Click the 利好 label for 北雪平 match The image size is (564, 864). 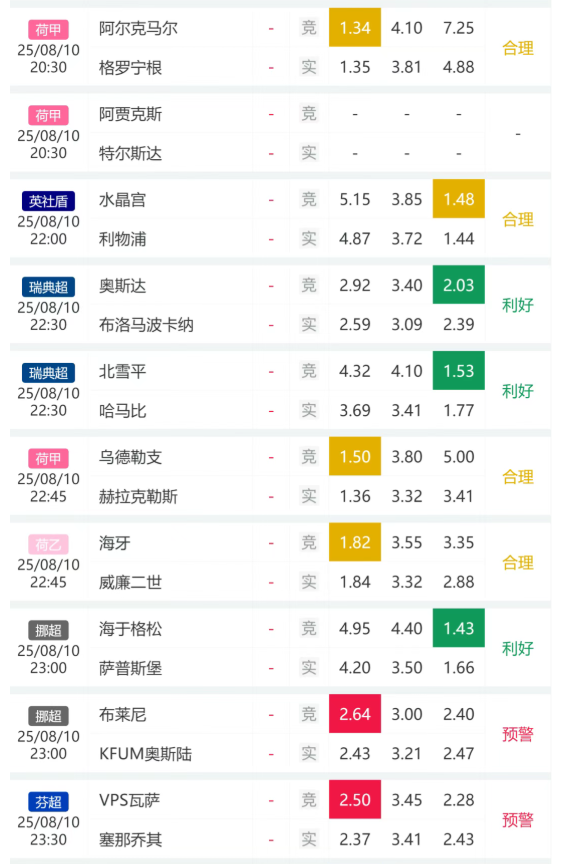[518, 391]
